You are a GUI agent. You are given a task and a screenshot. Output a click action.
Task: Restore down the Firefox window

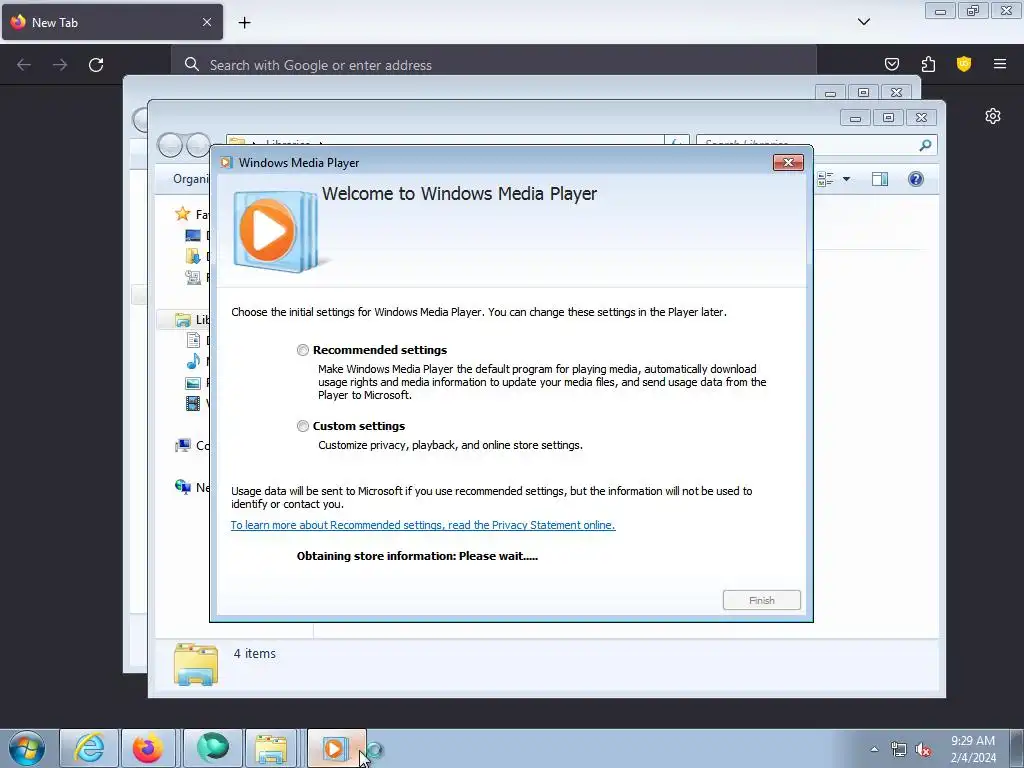[973, 11]
